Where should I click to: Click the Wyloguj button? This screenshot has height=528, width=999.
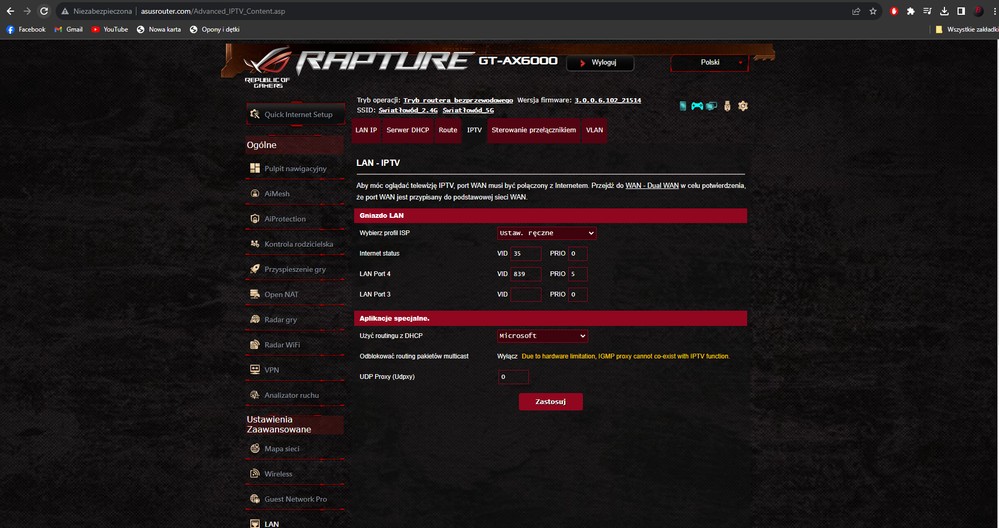point(600,63)
